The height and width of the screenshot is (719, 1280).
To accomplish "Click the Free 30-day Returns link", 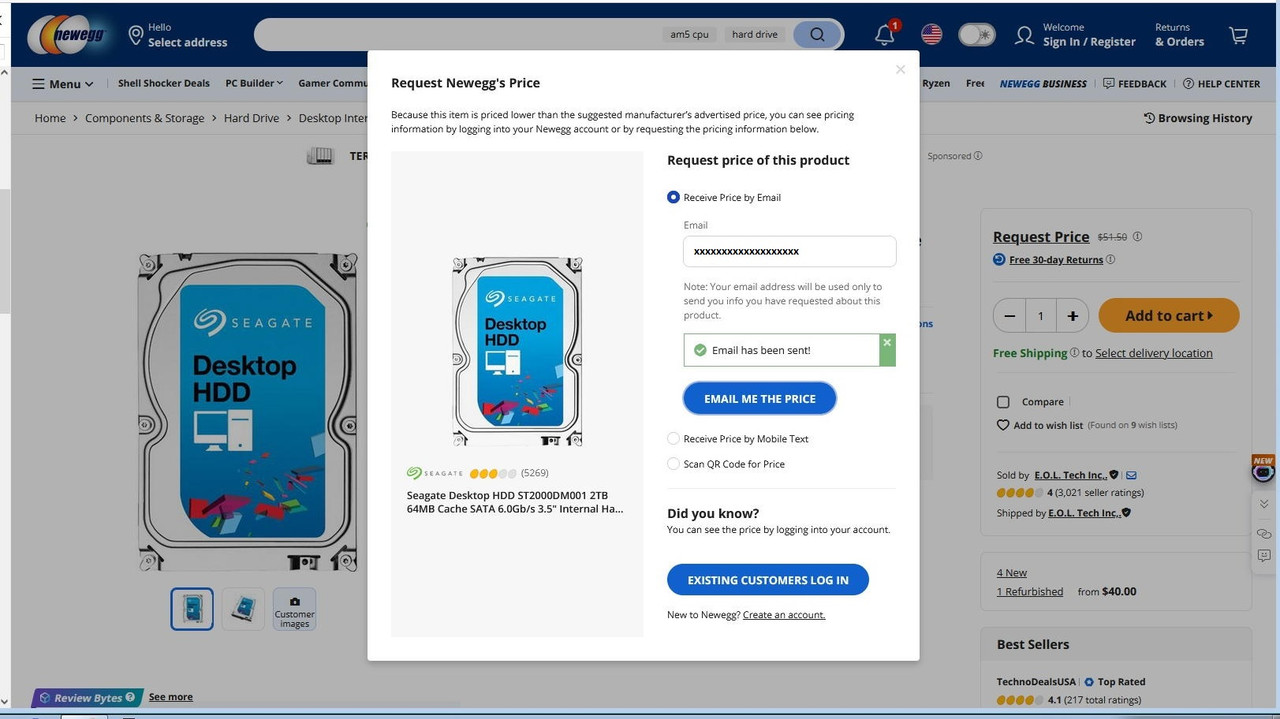I will tap(1056, 260).
